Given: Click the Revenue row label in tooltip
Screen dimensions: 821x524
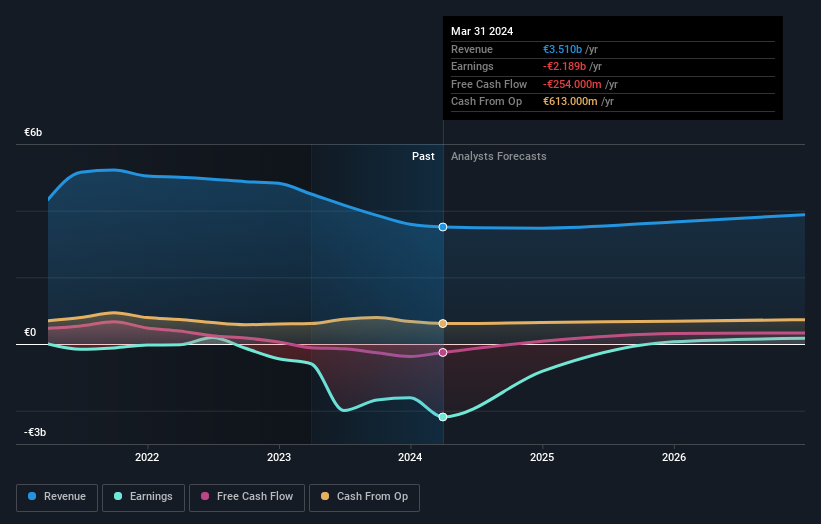Looking at the screenshot, I should click(x=472, y=49).
